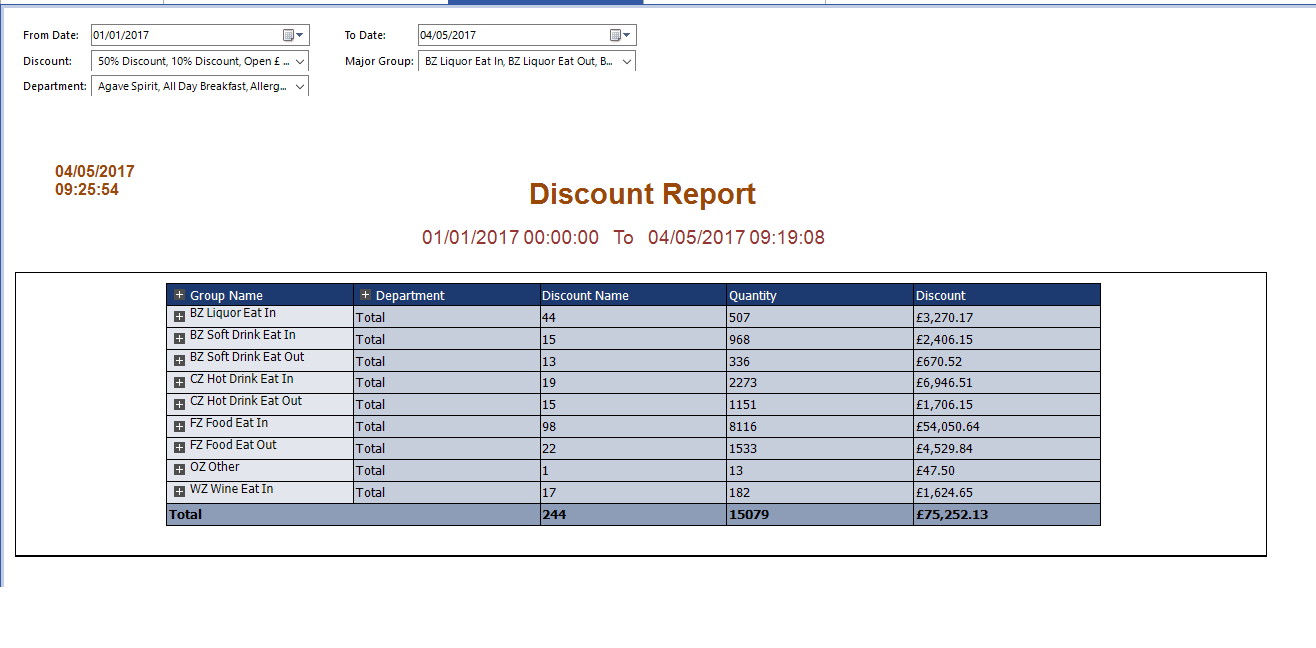
Task: Click the end range 04/05/2017 09:19:08
Action: (736, 238)
